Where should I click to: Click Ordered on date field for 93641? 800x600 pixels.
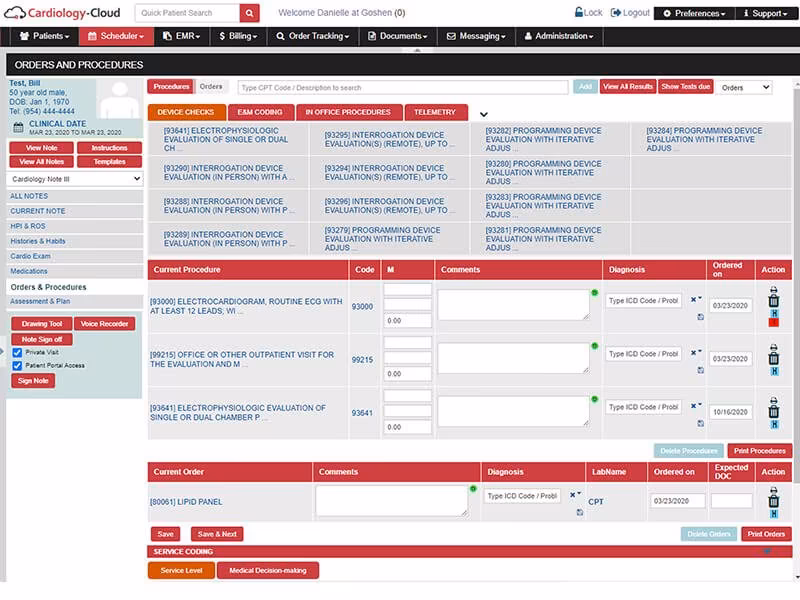[730, 412]
